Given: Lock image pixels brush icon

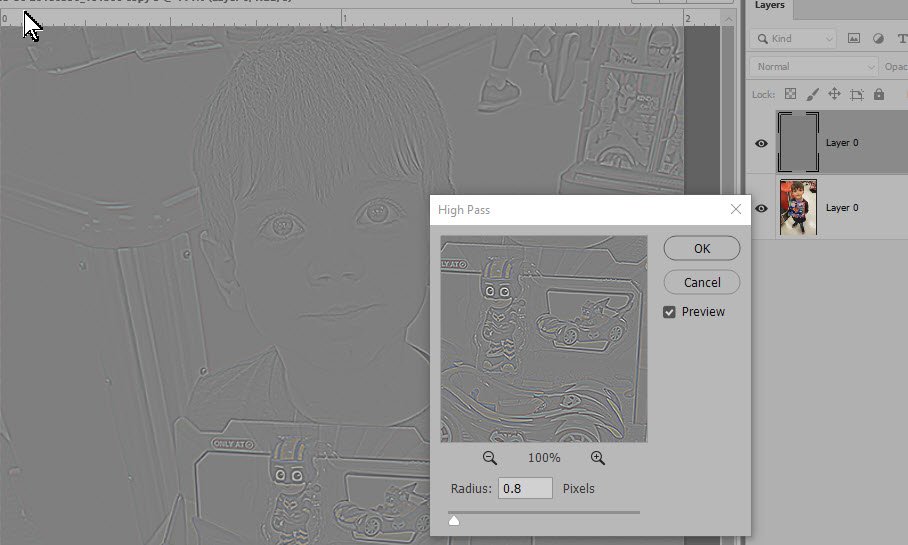Looking at the screenshot, I should [x=812, y=94].
